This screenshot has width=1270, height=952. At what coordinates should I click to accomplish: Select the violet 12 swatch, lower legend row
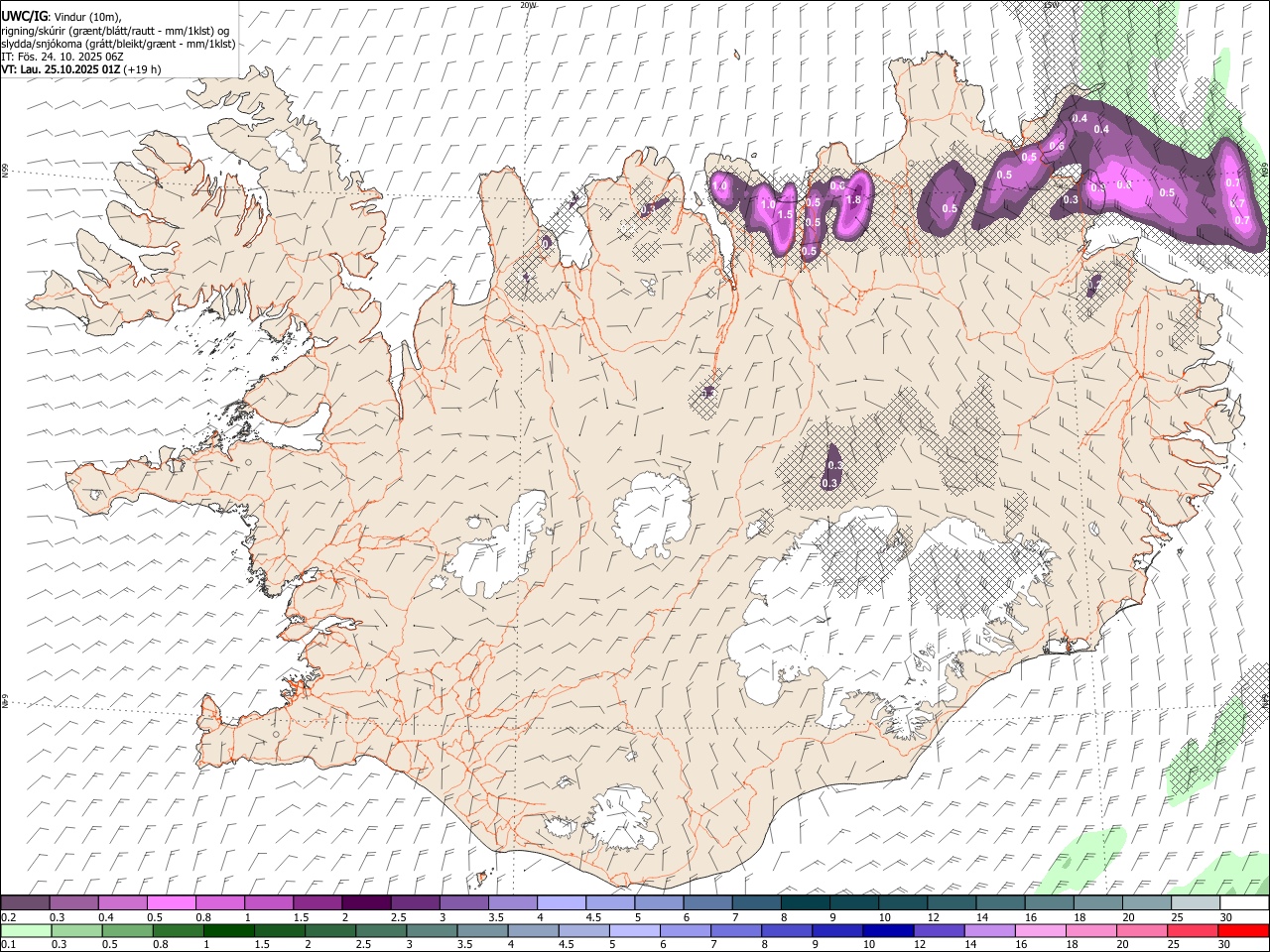939,930
